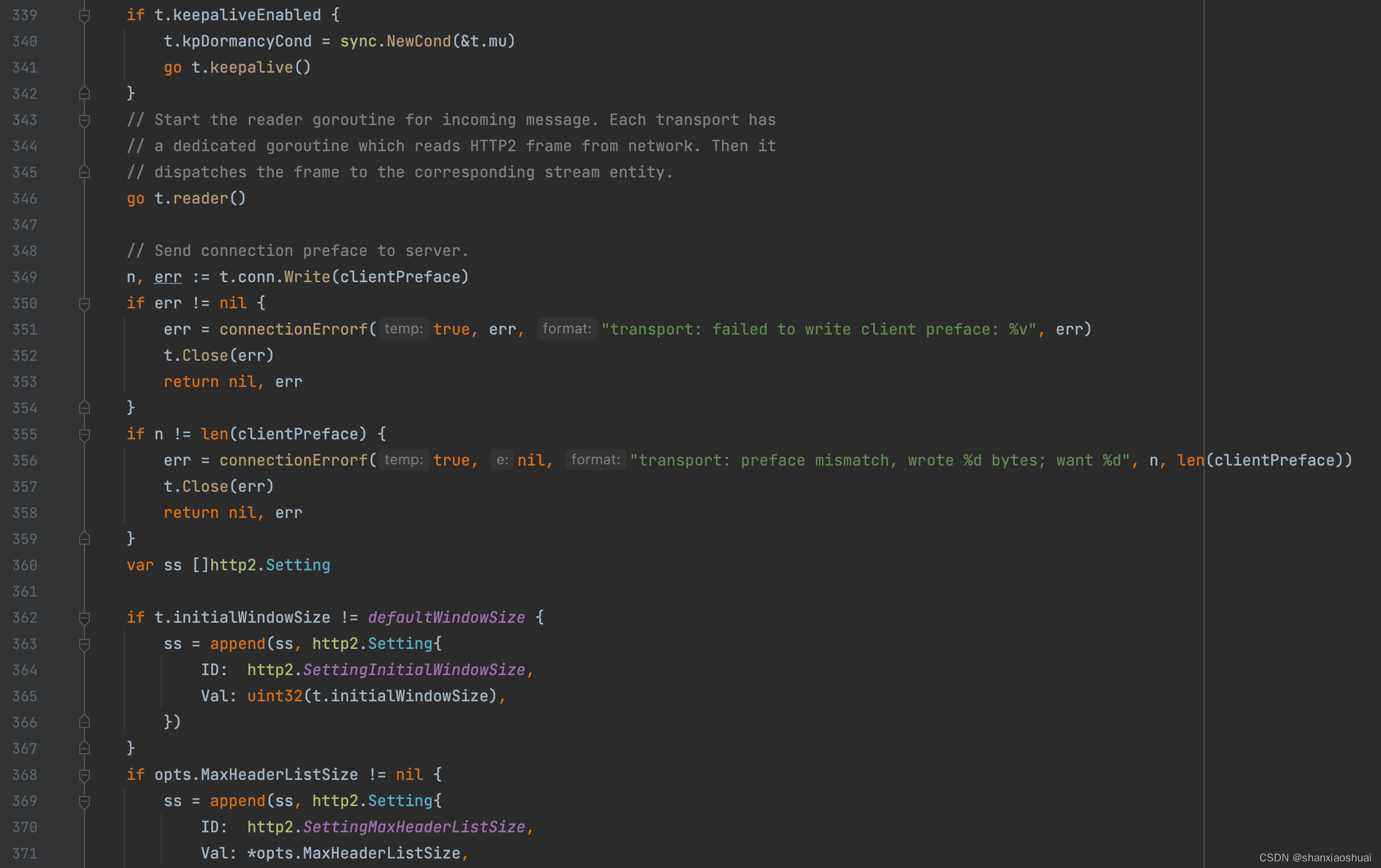Click line number 346 in gutter
This screenshot has height=868, width=1381.
click(x=25, y=199)
